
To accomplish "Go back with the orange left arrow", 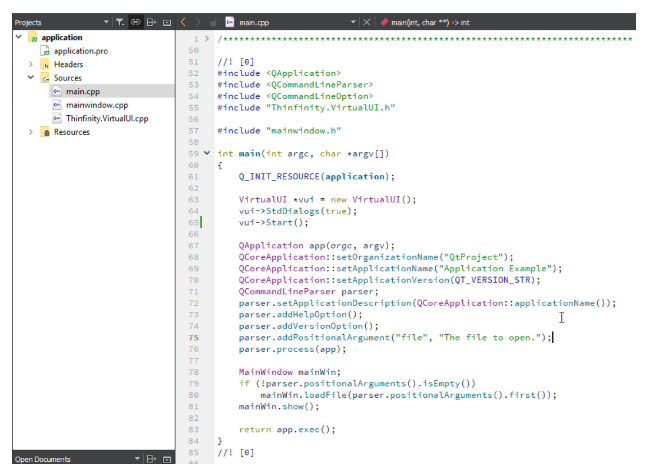I will click(183, 22).
